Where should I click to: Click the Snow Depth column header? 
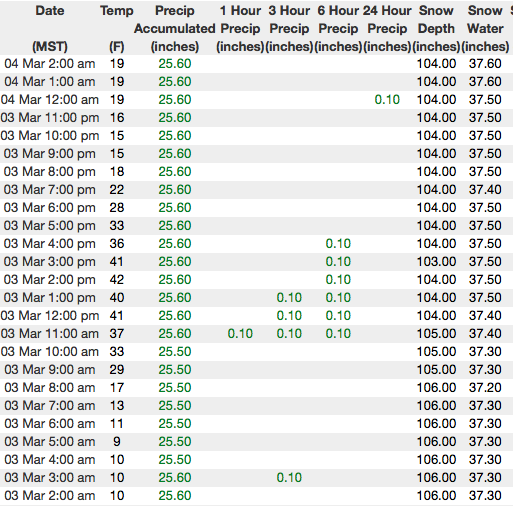(x=436, y=29)
